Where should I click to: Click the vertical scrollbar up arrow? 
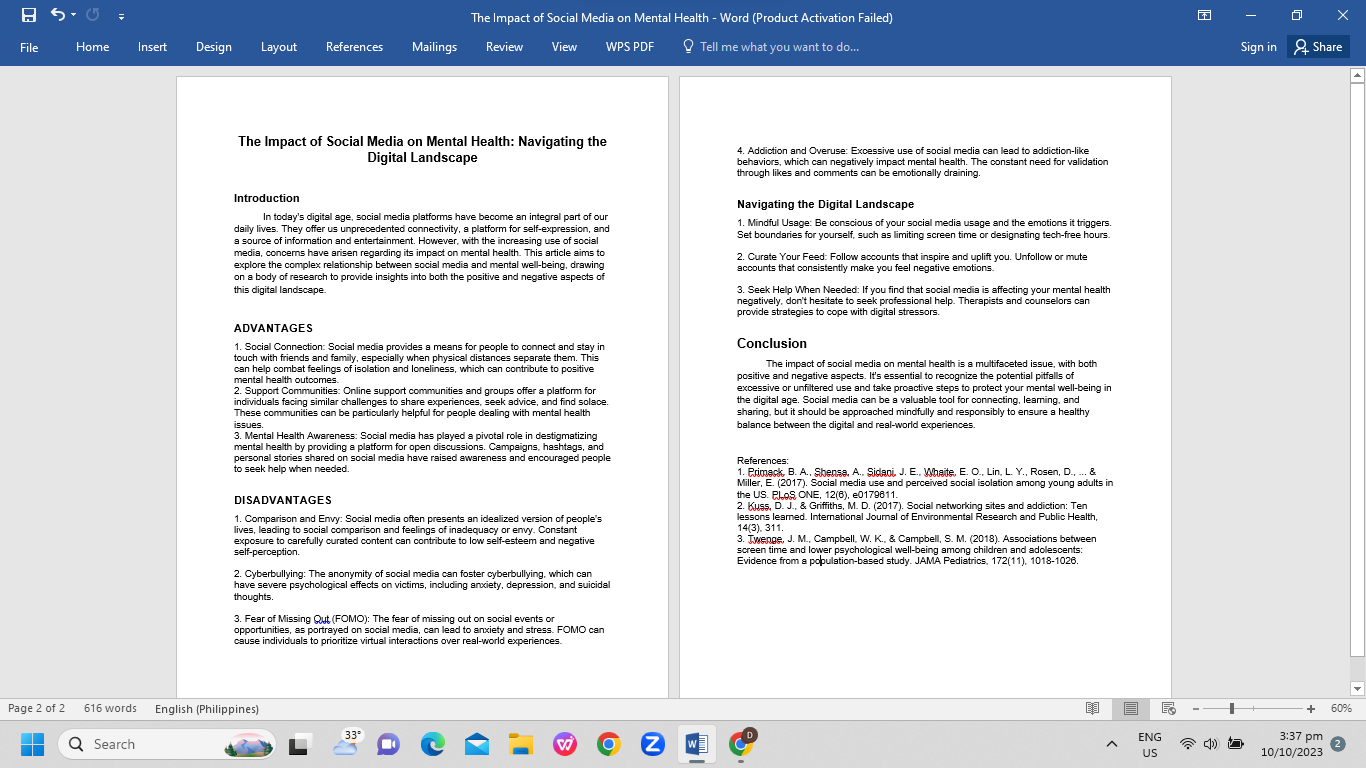pos(1357,75)
